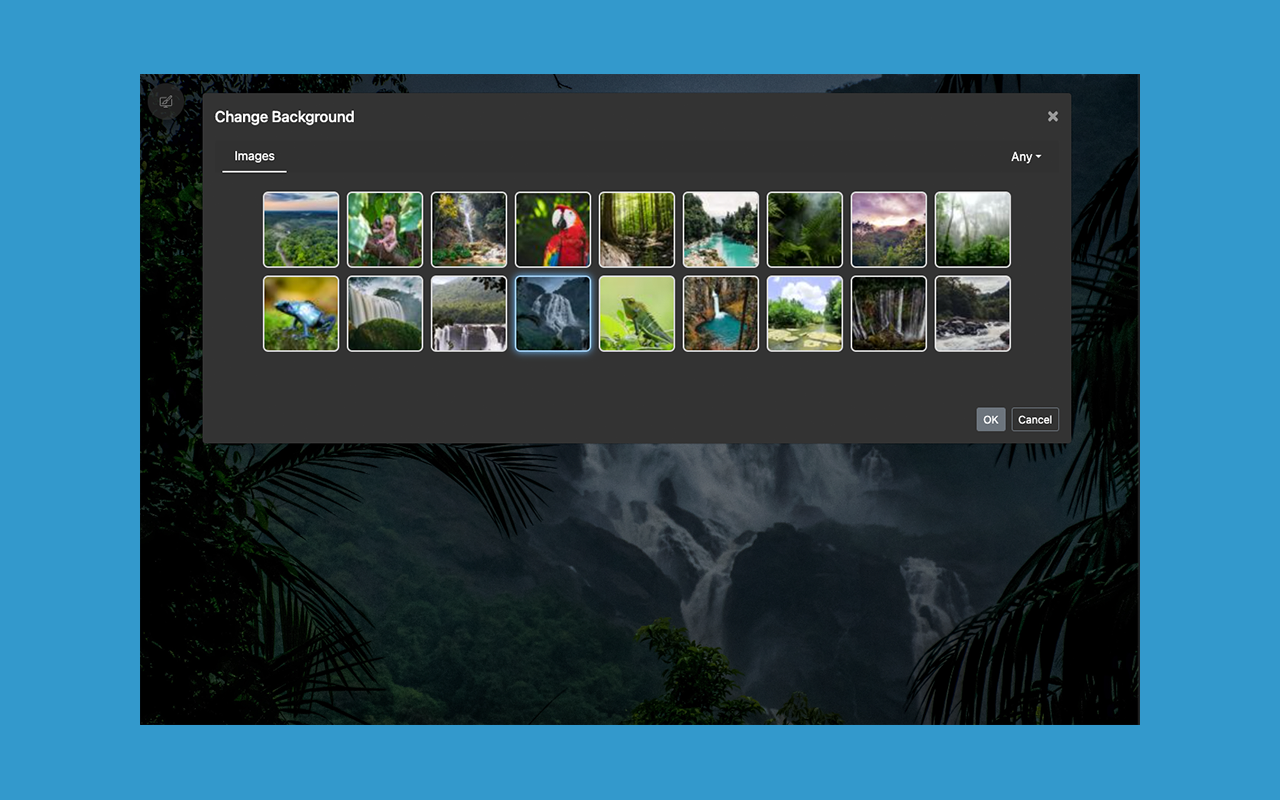Close the Change Background dialog
The width and height of the screenshot is (1280, 800).
tap(1053, 116)
